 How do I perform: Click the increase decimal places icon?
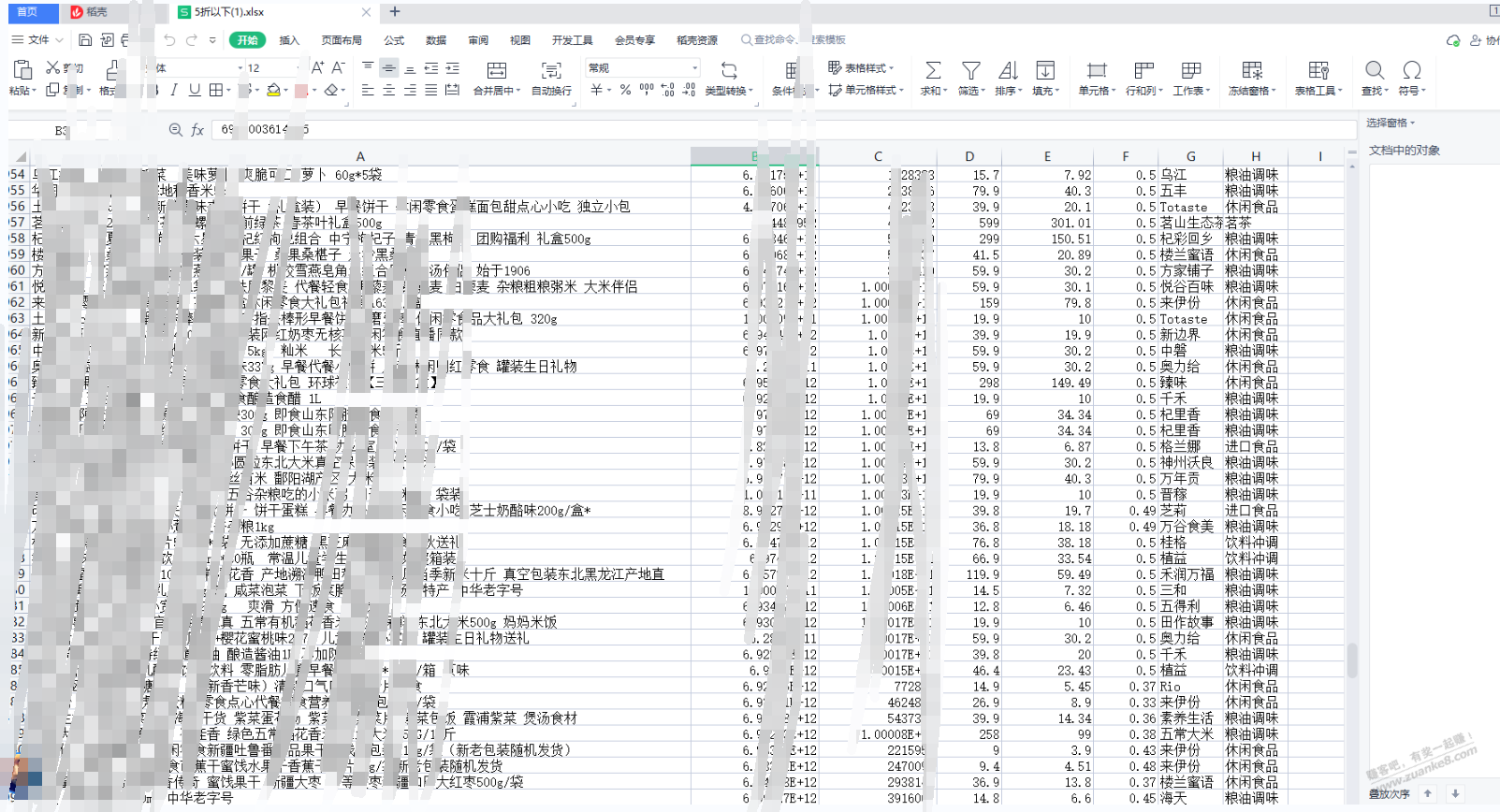(668, 90)
